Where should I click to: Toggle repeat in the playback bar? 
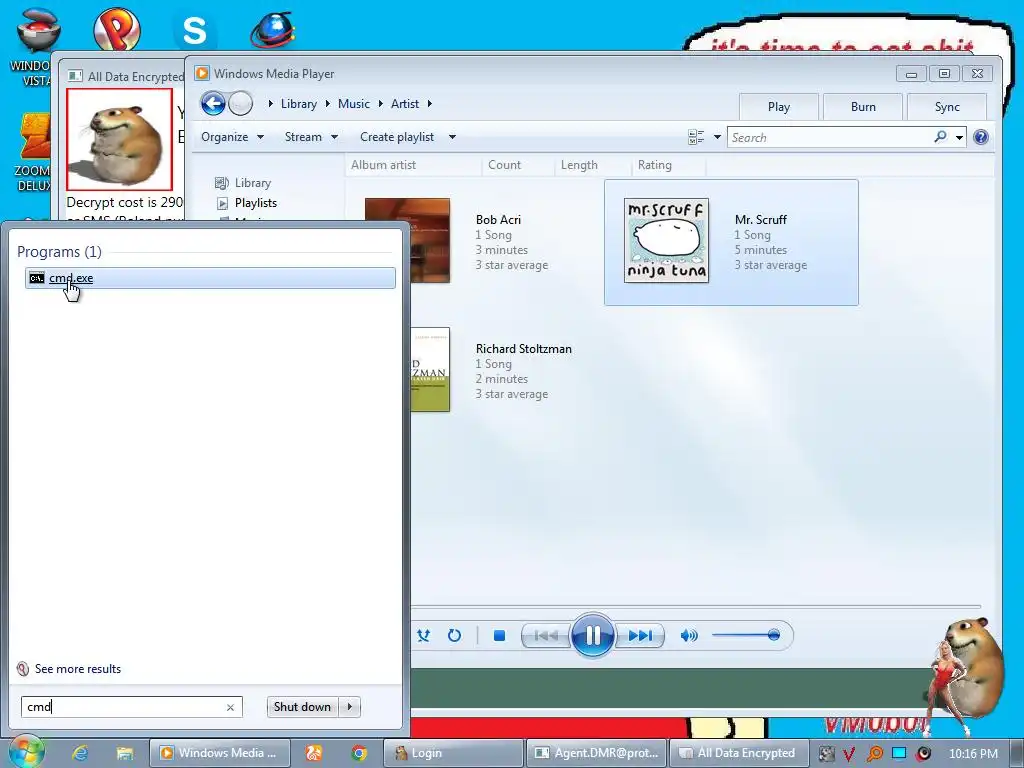(x=455, y=635)
